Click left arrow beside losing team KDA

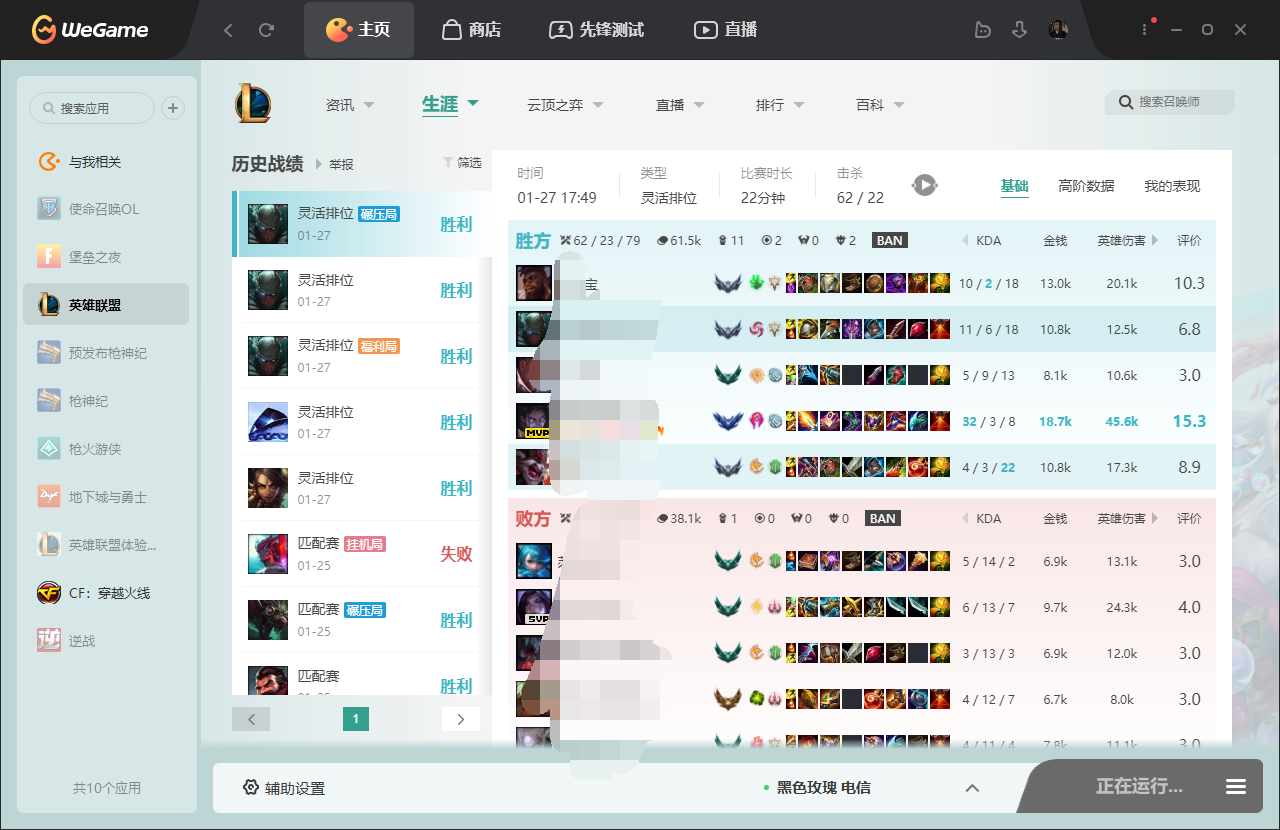click(x=965, y=518)
